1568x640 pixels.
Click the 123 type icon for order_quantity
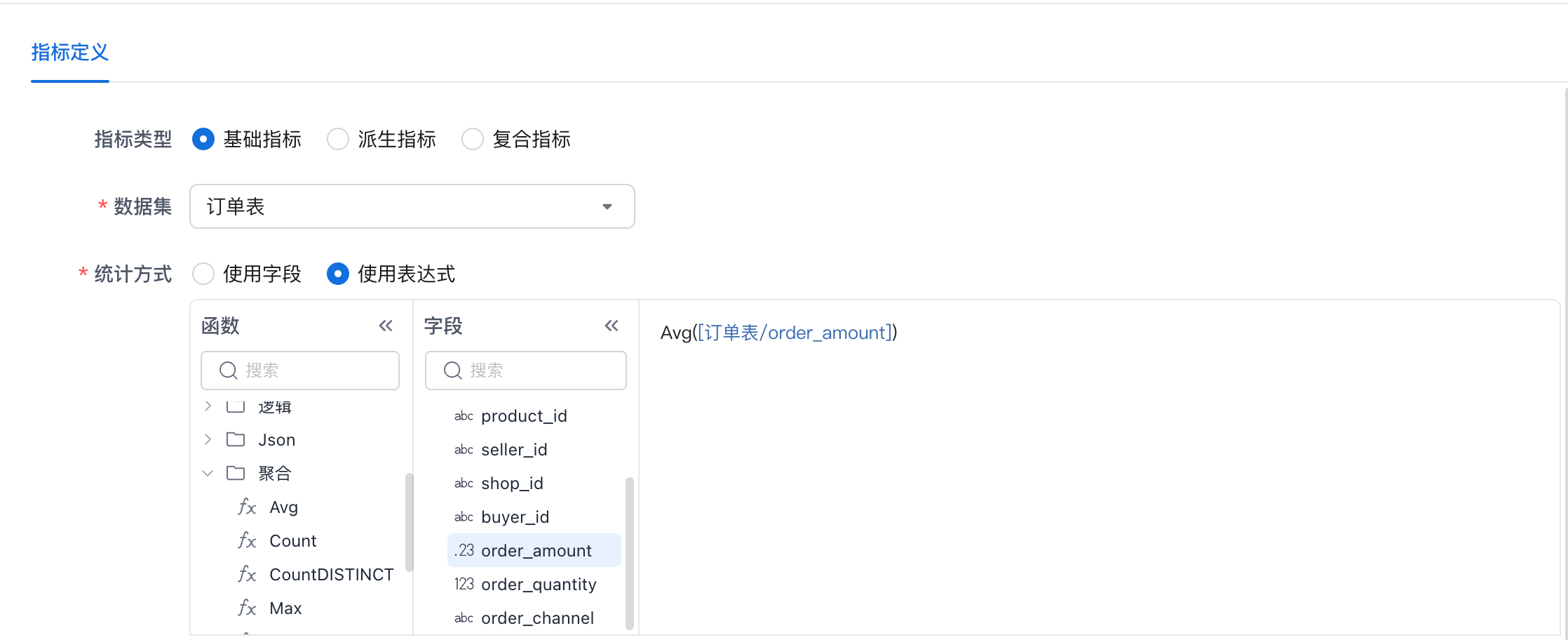[464, 584]
